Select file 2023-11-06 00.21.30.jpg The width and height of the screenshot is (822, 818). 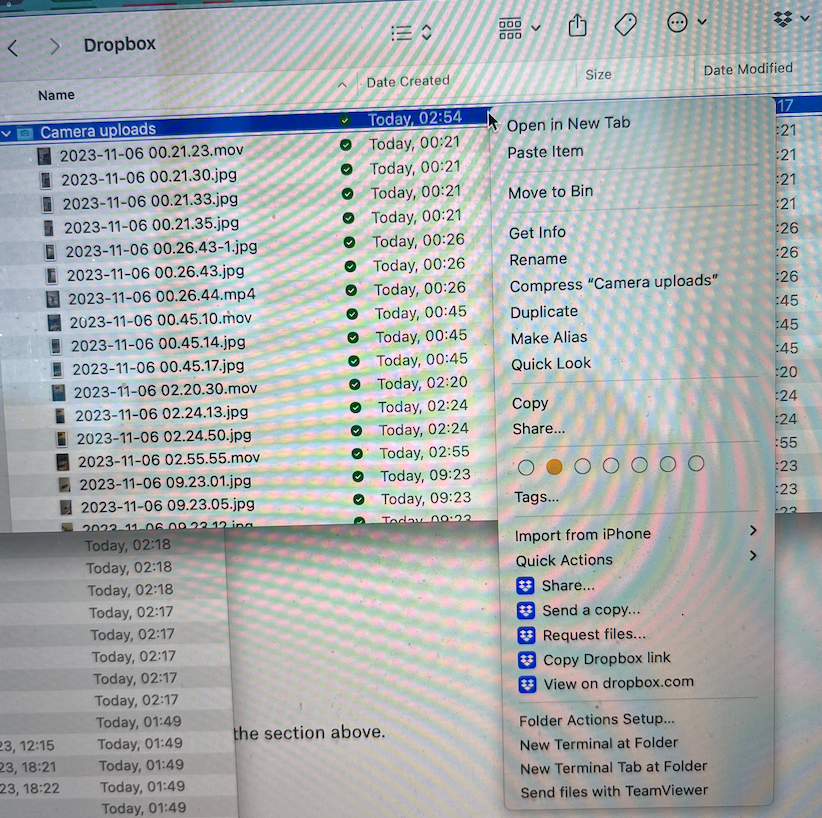click(149, 177)
